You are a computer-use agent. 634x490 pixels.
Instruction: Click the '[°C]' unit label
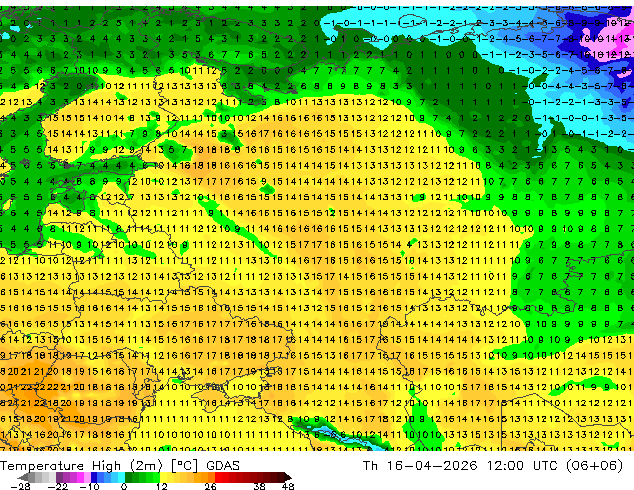pyautogui.click(x=184, y=466)
